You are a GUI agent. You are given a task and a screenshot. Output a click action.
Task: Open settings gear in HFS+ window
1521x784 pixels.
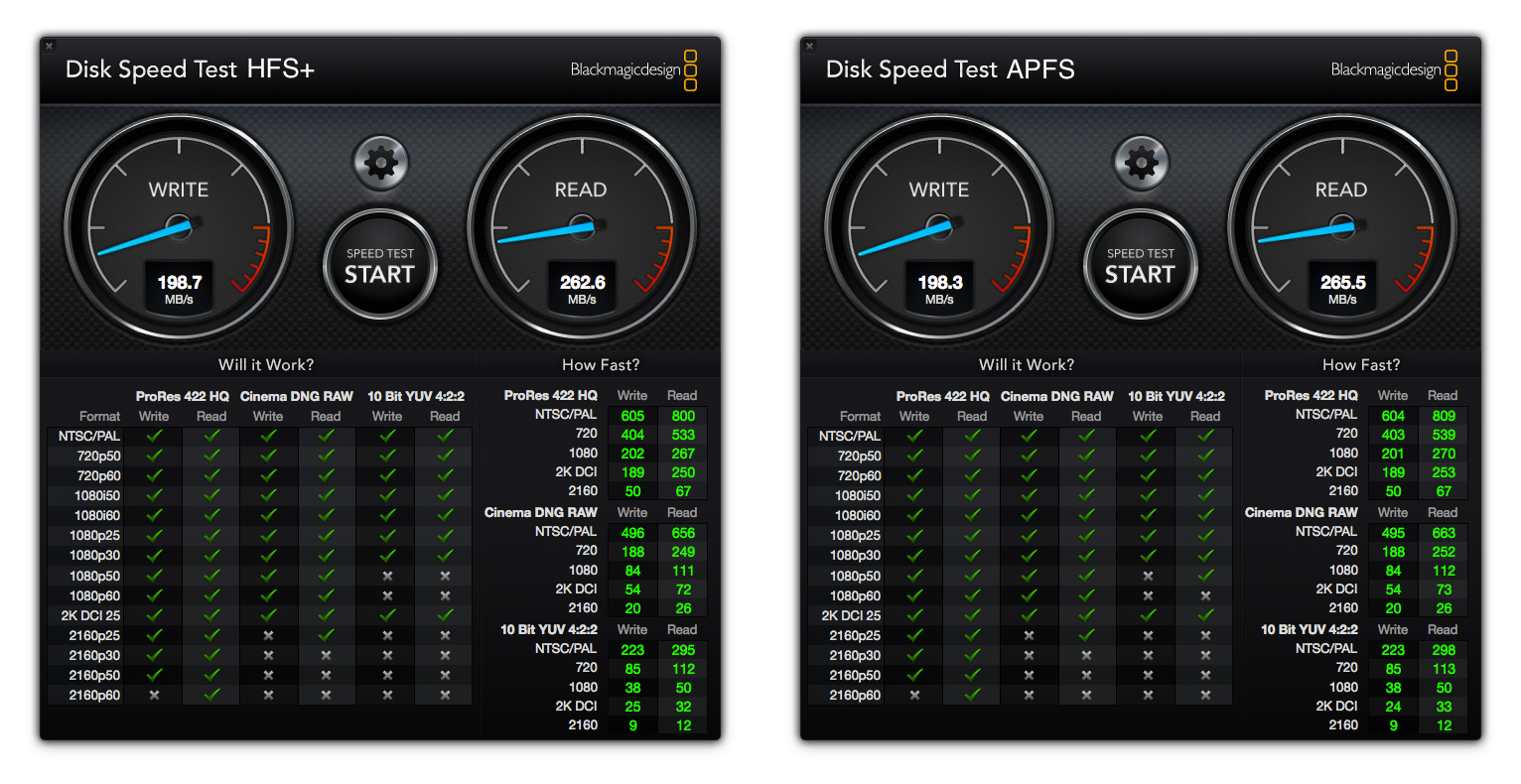tap(380, 162)
